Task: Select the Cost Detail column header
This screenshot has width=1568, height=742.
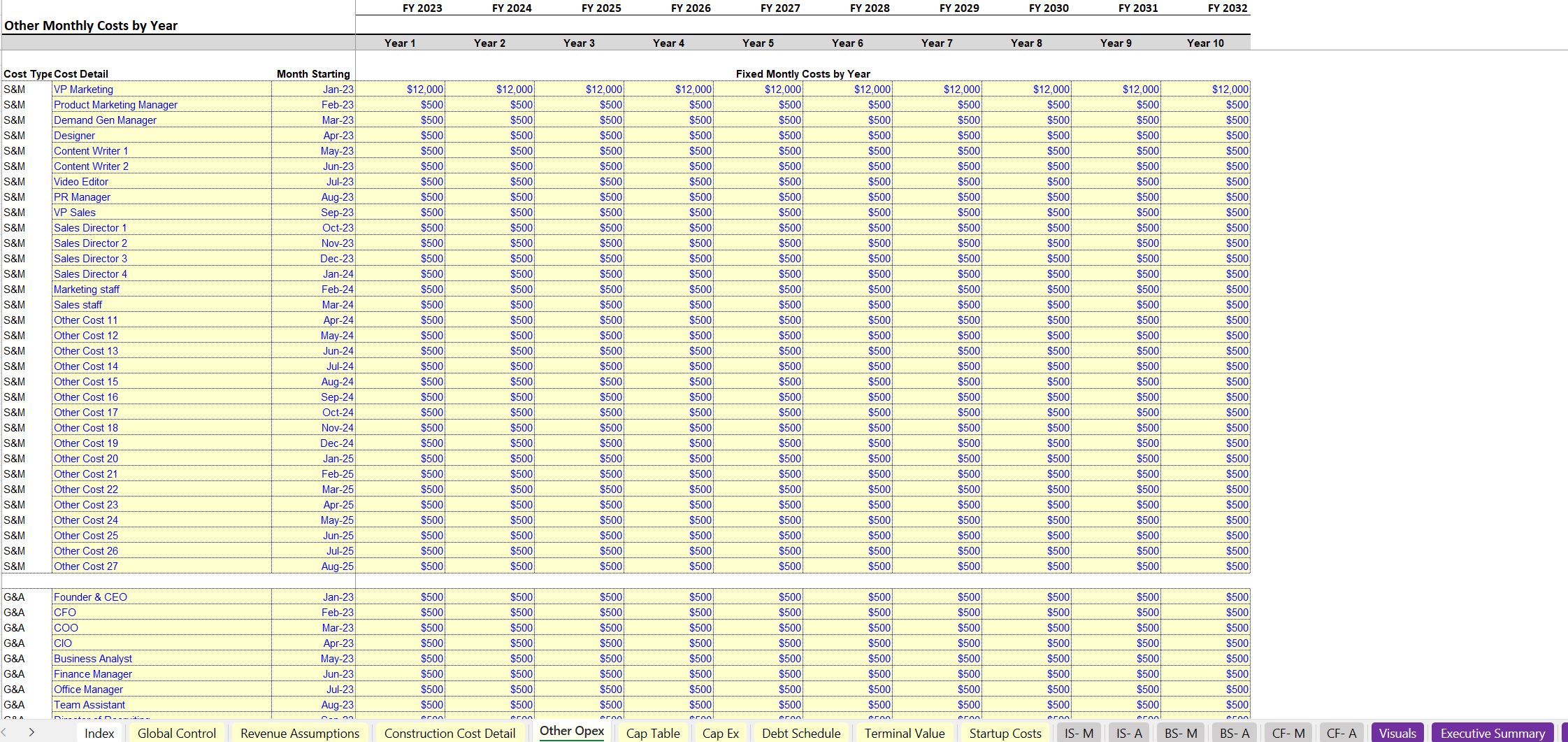Action: click(x=81, y=74)
